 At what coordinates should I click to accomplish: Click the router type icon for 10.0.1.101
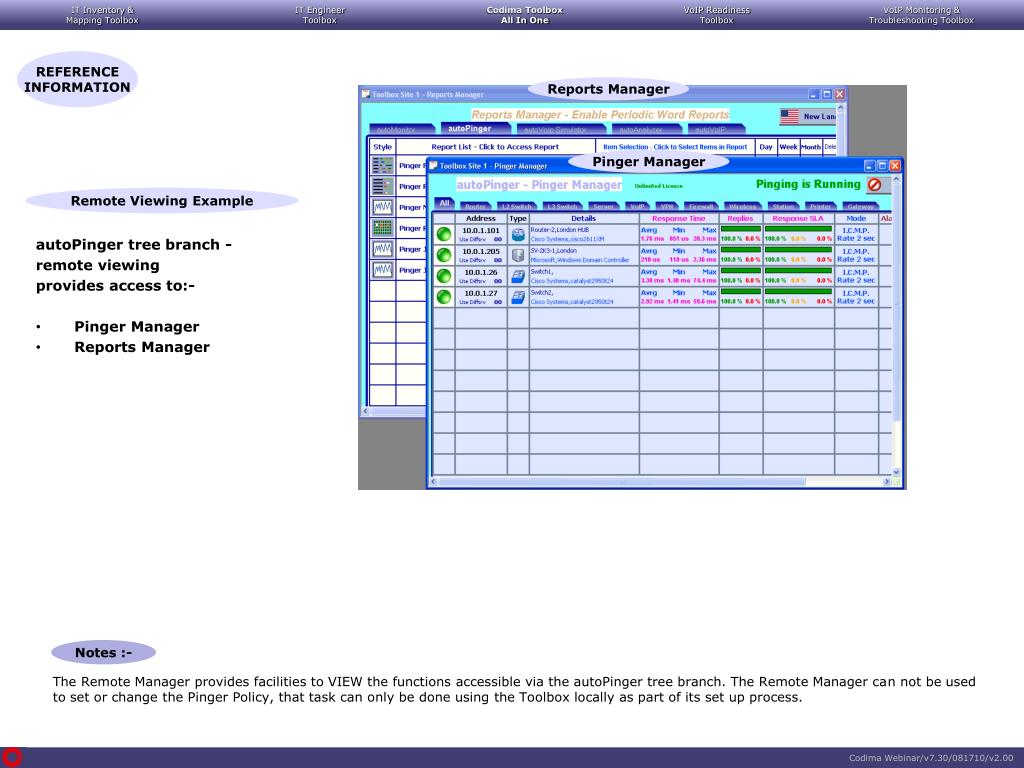(518, 234)
